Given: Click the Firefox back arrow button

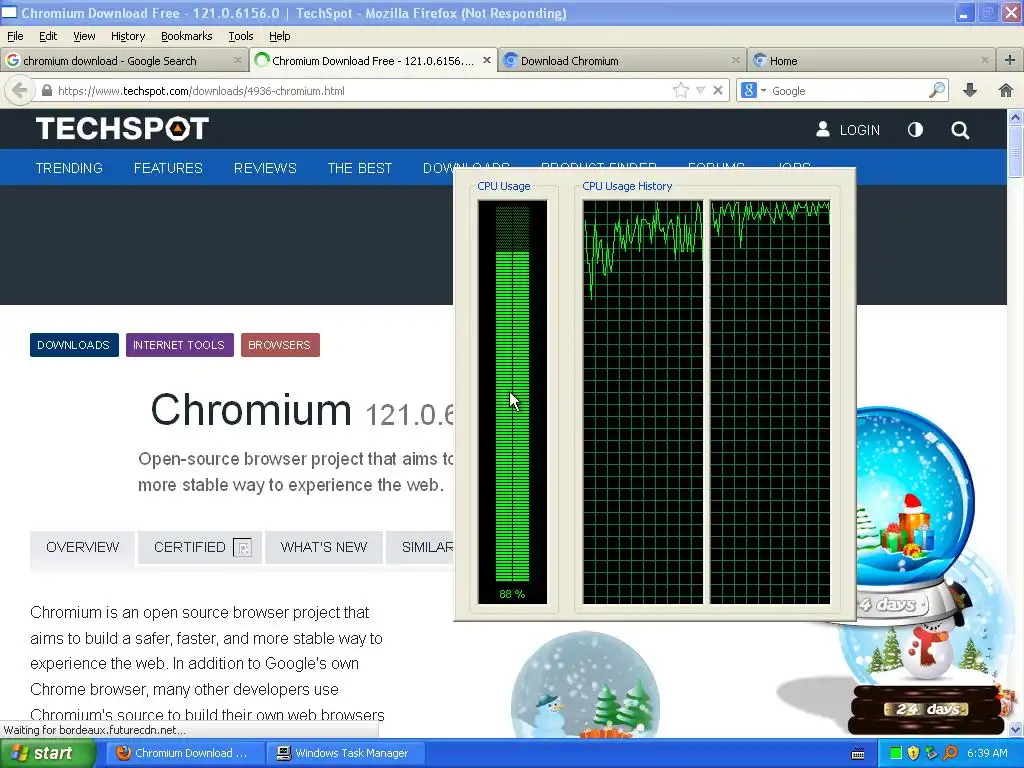Looking at the screenshot, I should click(19, 91).
